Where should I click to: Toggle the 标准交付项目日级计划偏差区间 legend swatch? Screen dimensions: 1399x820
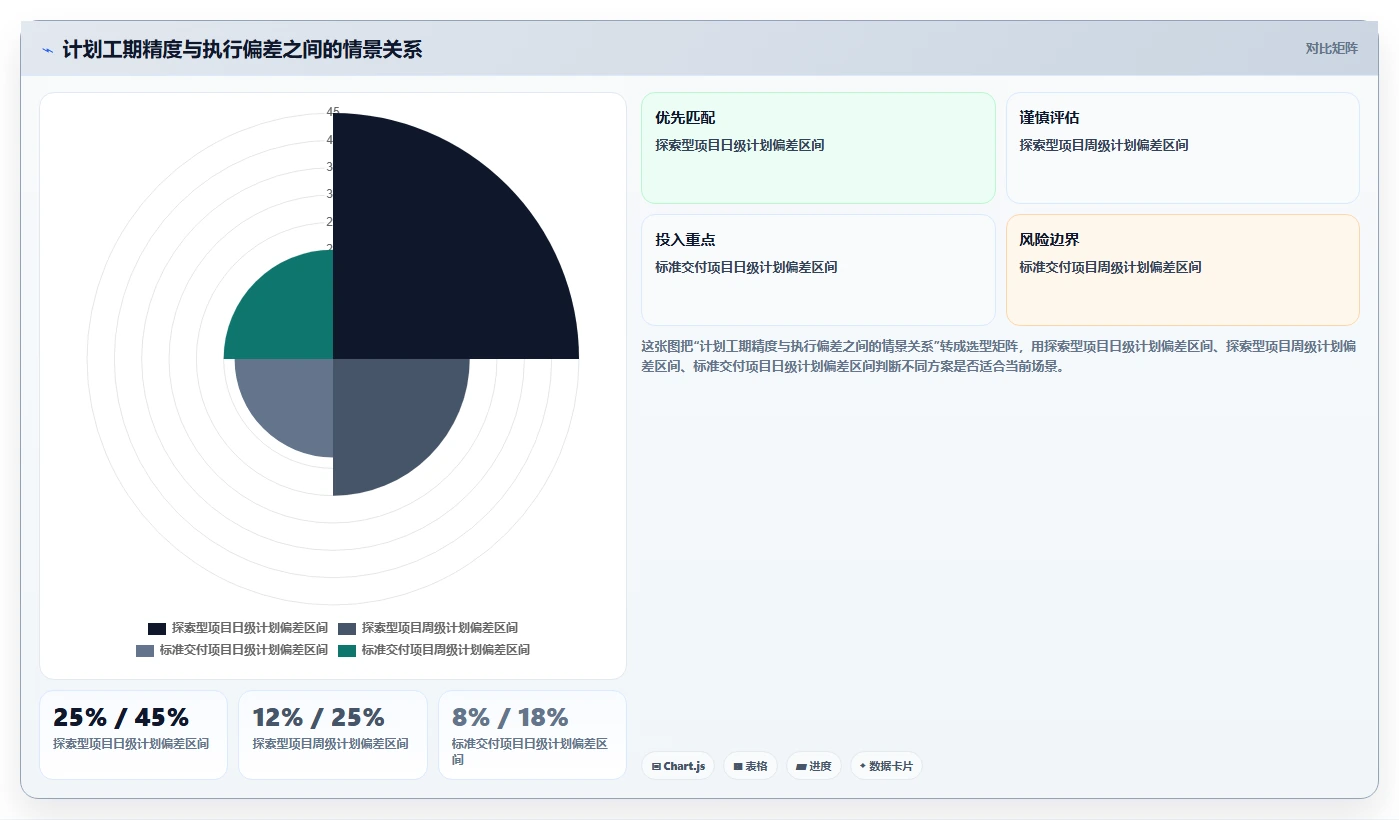(145, 651)
